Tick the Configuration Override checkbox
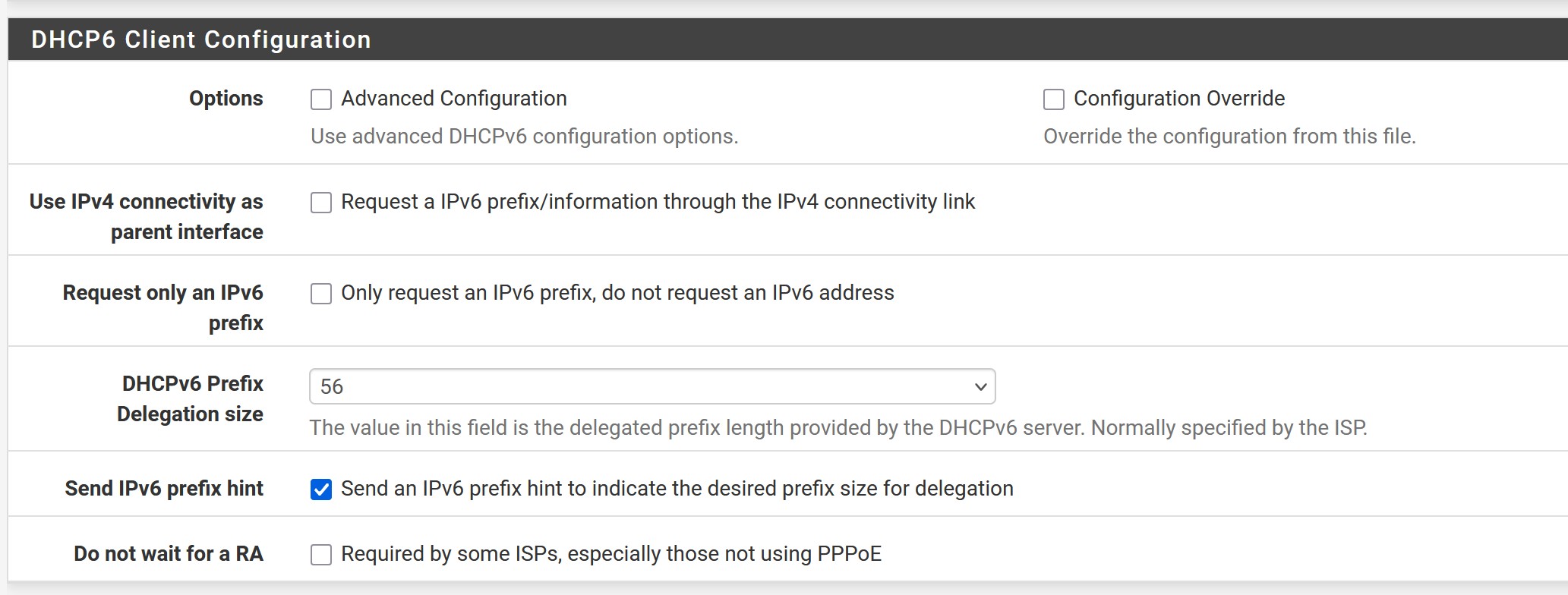The height and width of the screenshot is (595, 1568). pyautogui.click(x=1054, y=99)
